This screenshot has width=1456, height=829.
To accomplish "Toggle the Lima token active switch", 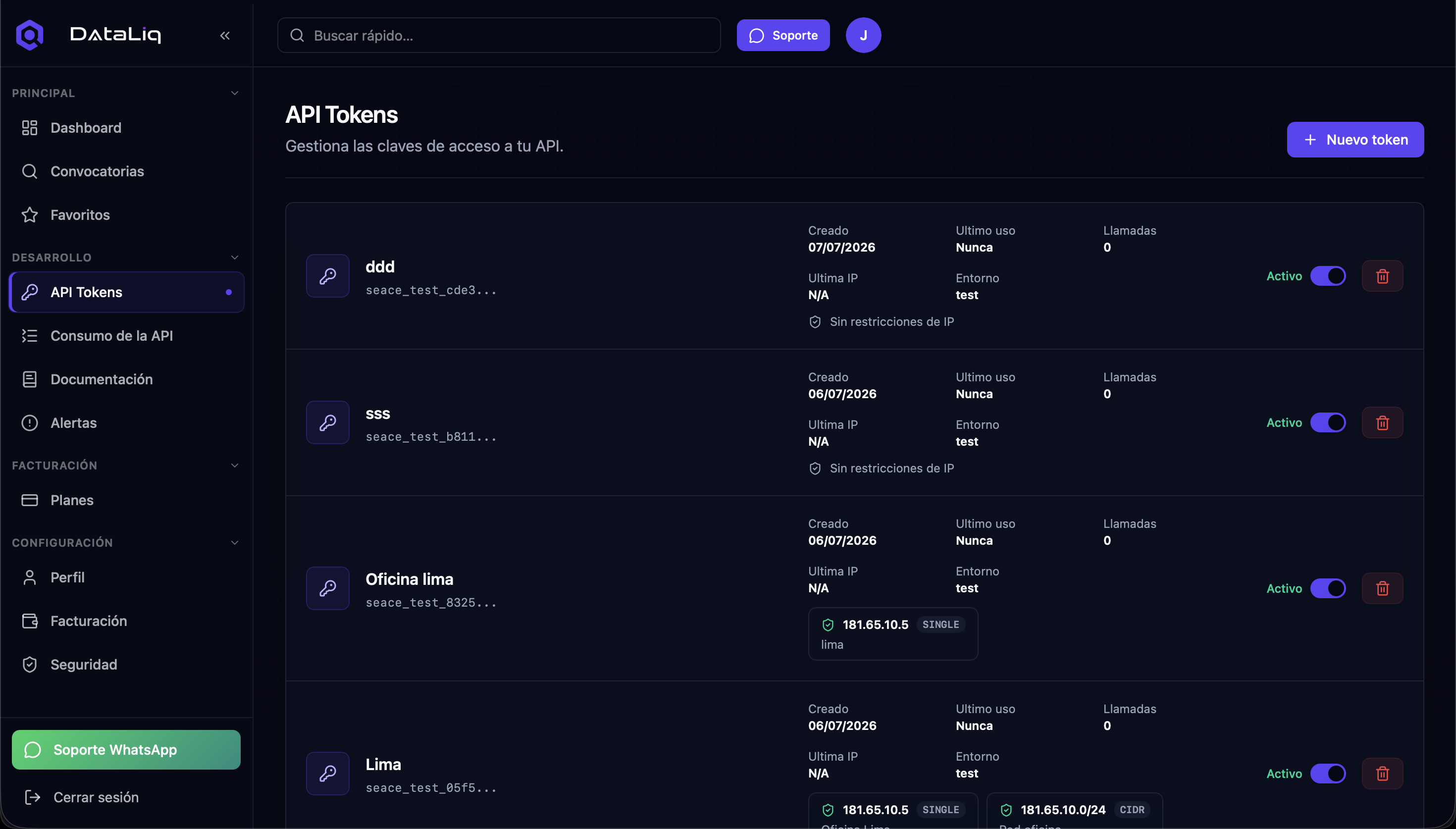I will point(1328,773).
